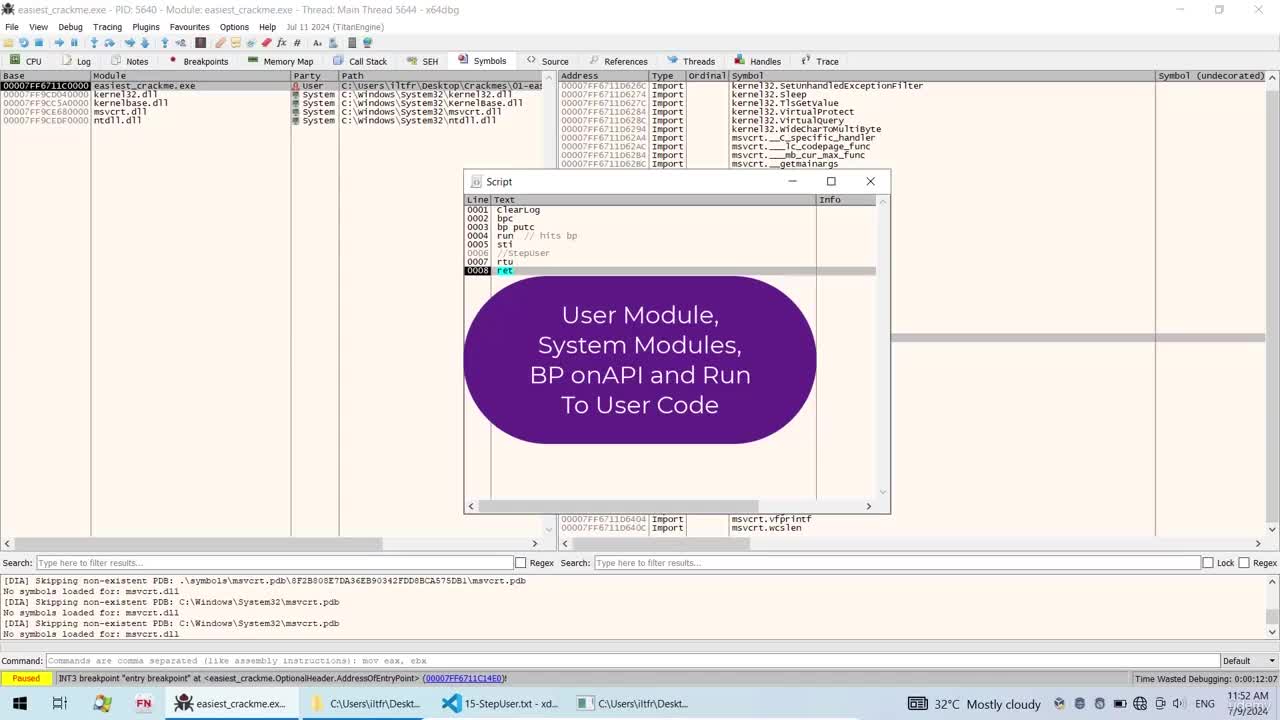
Task: Expand the Tracing menu
Action: [x=107, y=27]
